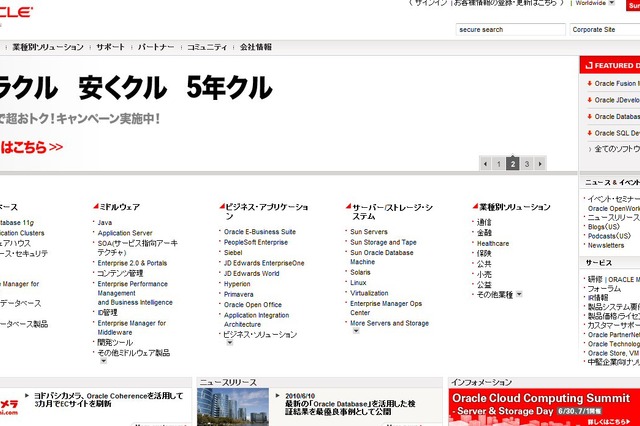The height and width of the screenshot is (426, 640).
Task: Go to previous banner slide arrow
Action: point(485,164)
